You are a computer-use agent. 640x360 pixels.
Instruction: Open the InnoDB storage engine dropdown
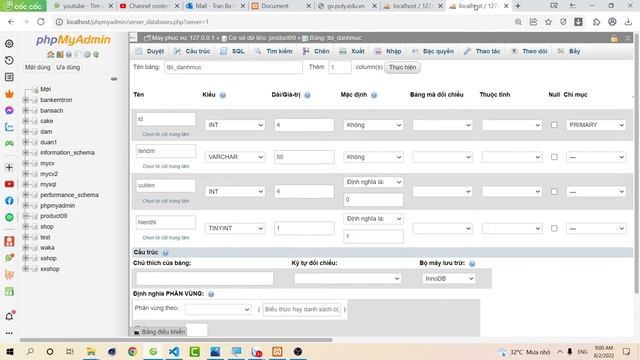pos(449,278)
